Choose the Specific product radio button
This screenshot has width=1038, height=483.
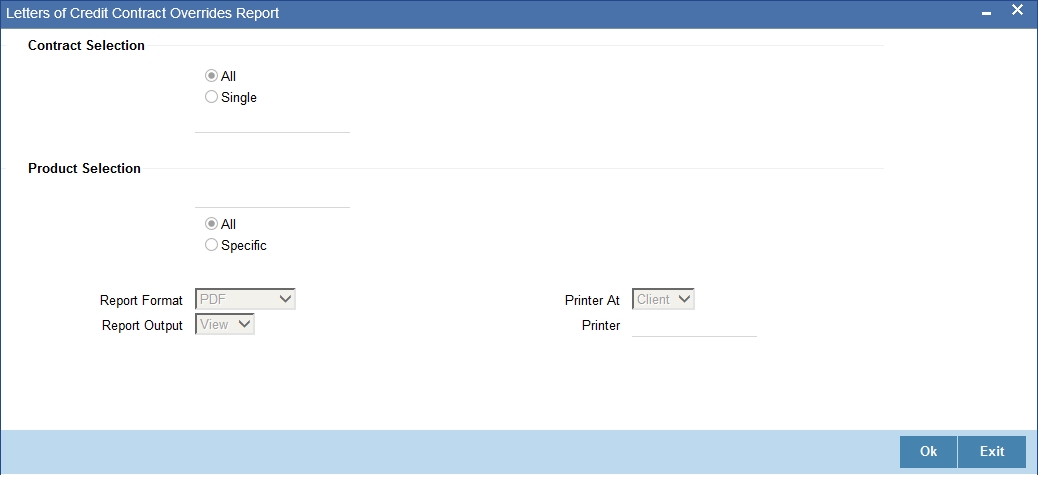[x=211, y=245]
